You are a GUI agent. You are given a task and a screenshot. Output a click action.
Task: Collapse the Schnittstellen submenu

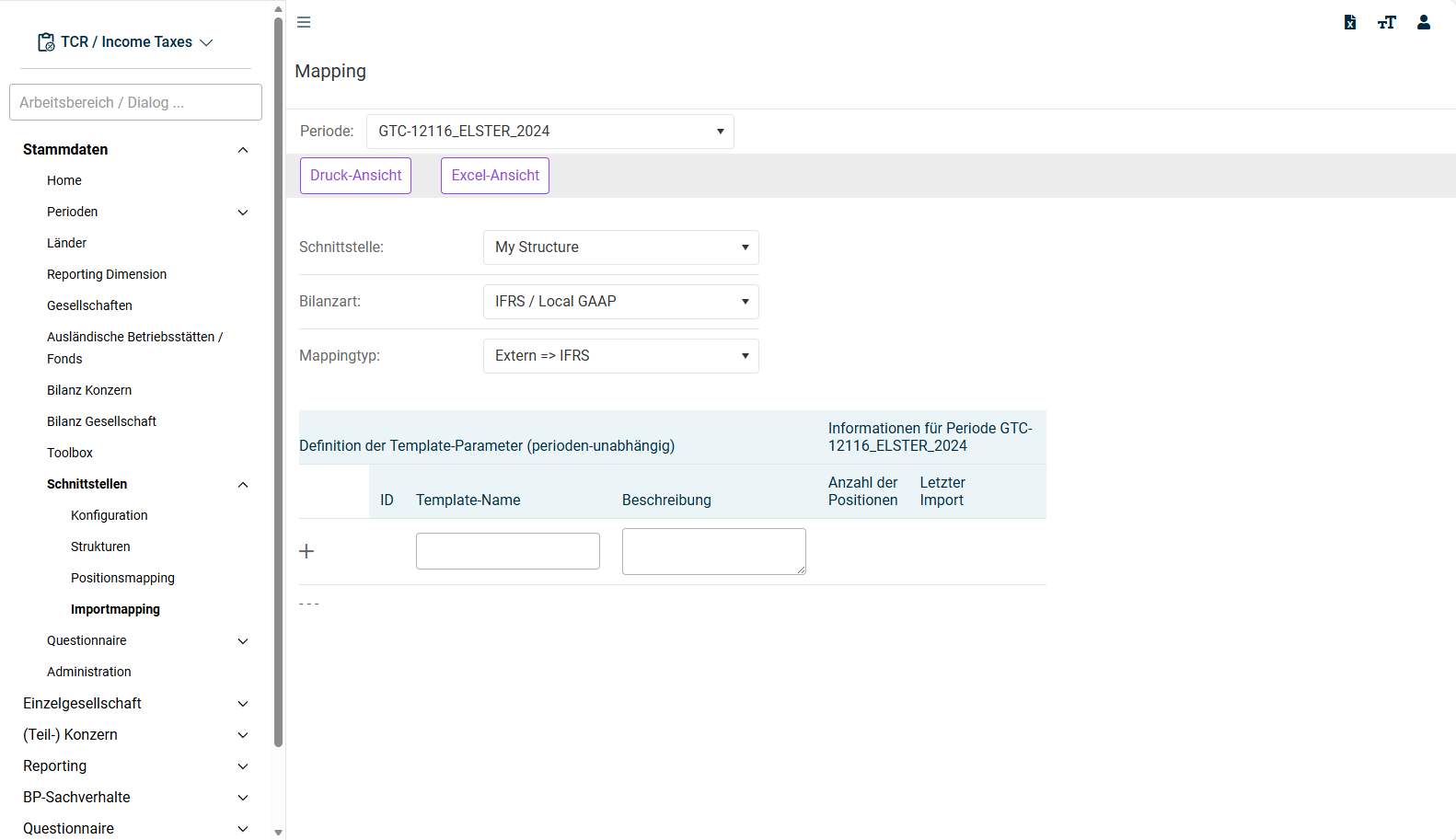click(243, 485)
